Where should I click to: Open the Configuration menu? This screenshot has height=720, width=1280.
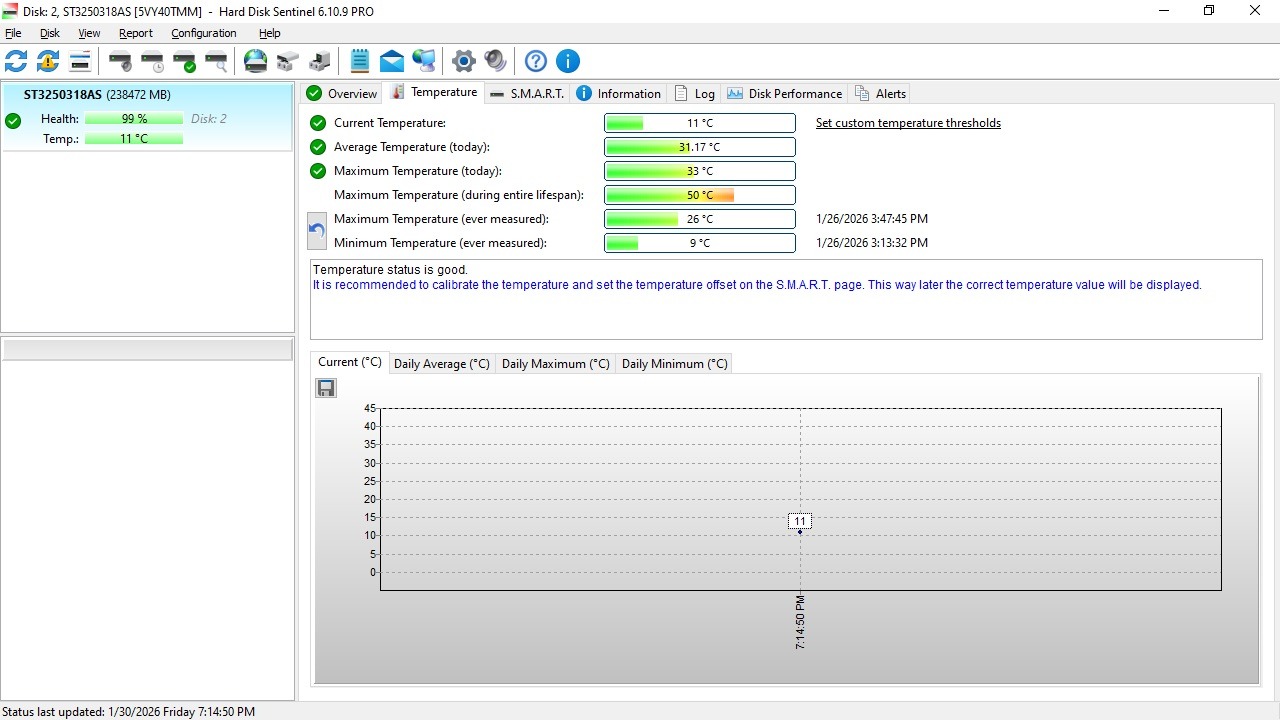pos(203,33)
